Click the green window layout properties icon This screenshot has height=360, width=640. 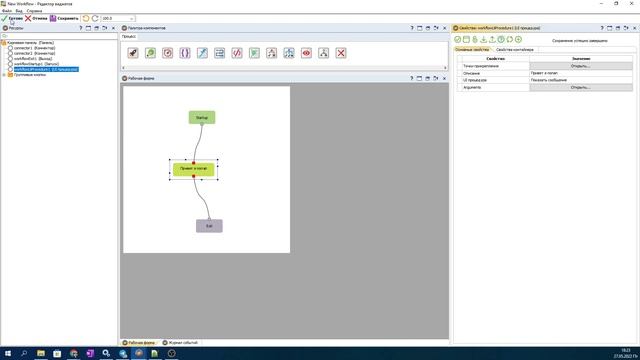click(x=466, y=40)
